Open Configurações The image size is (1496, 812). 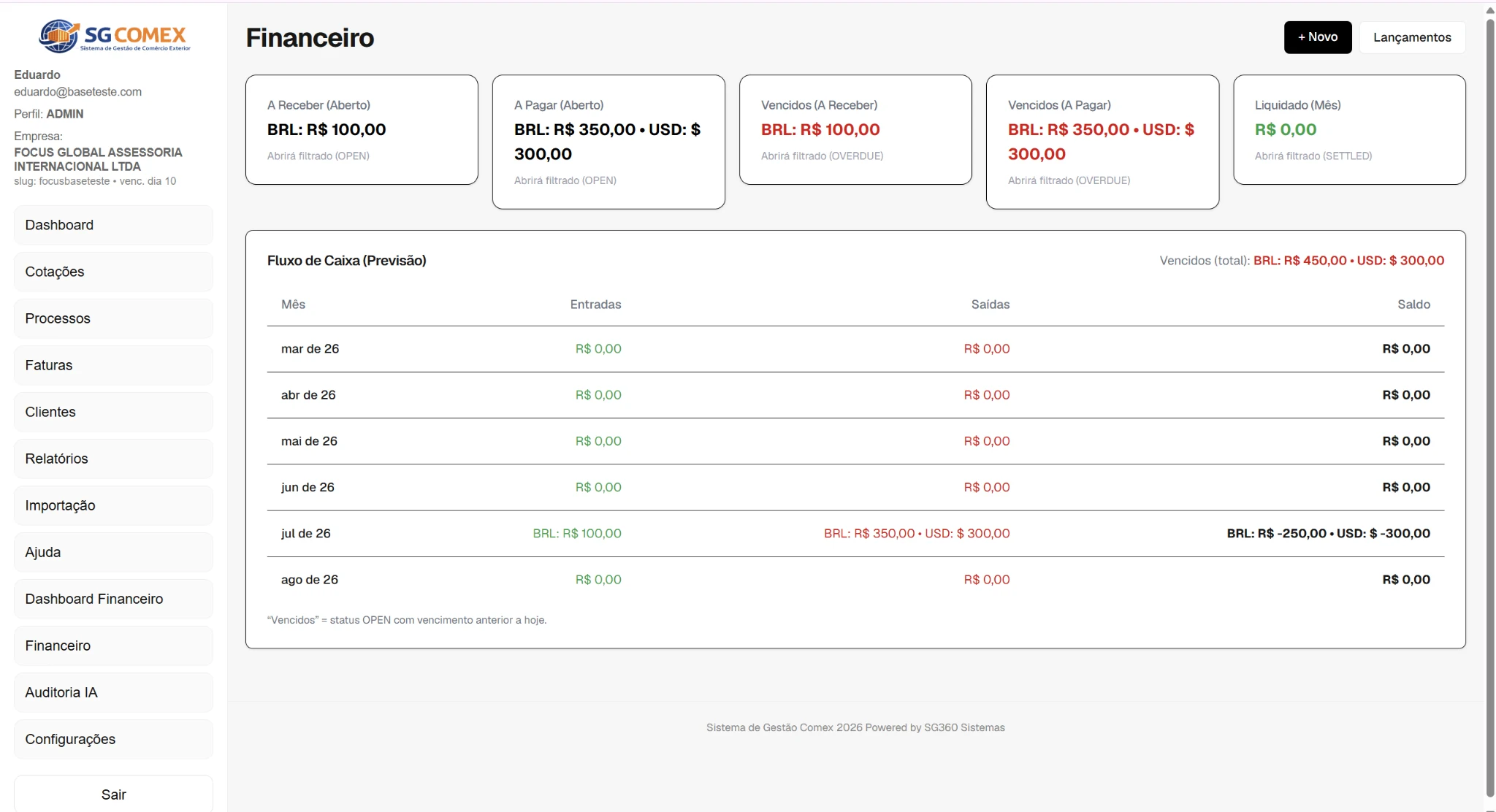click(x=113, y=739)
